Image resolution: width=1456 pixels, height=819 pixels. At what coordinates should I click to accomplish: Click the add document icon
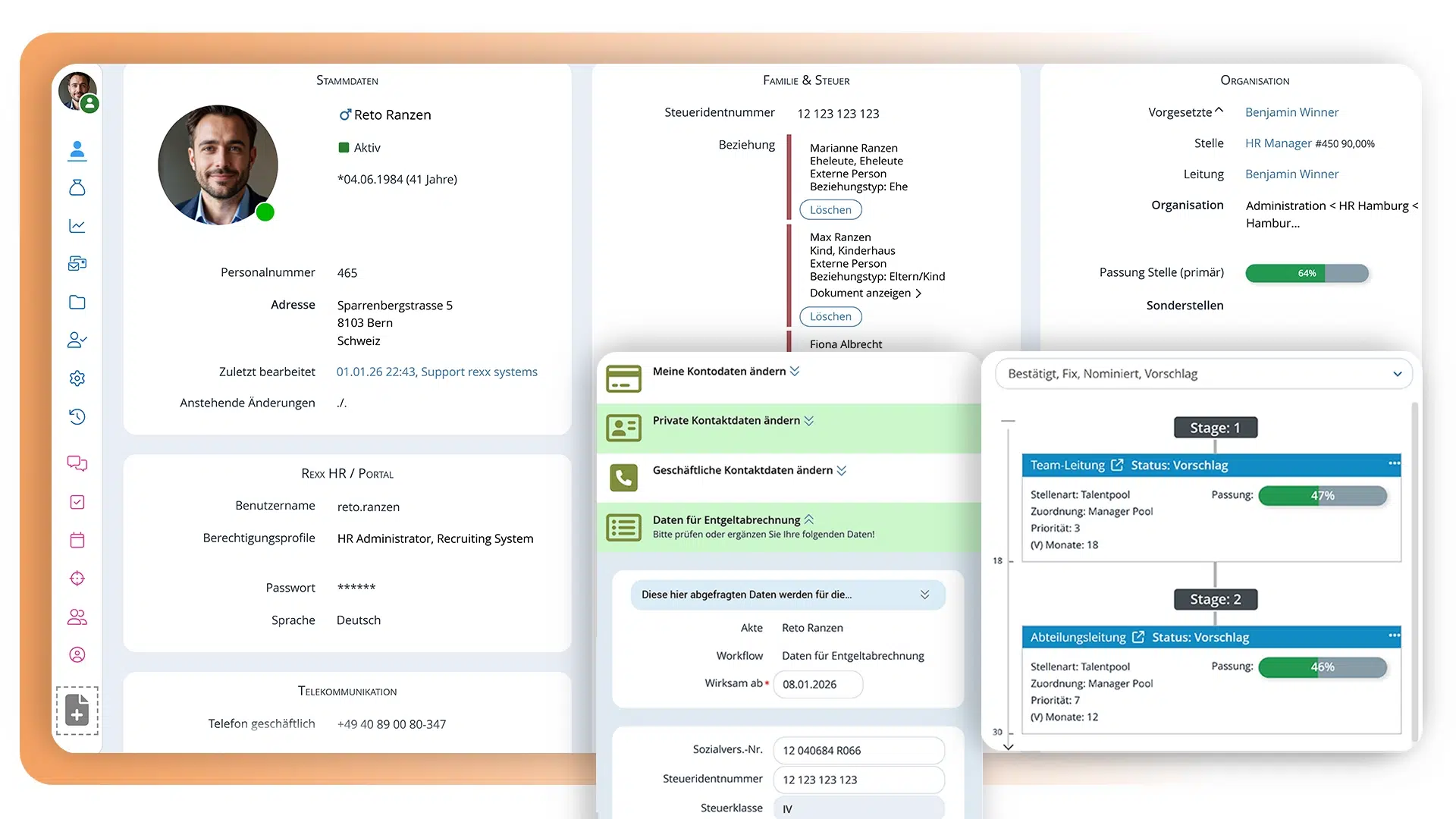coord(77,711)
